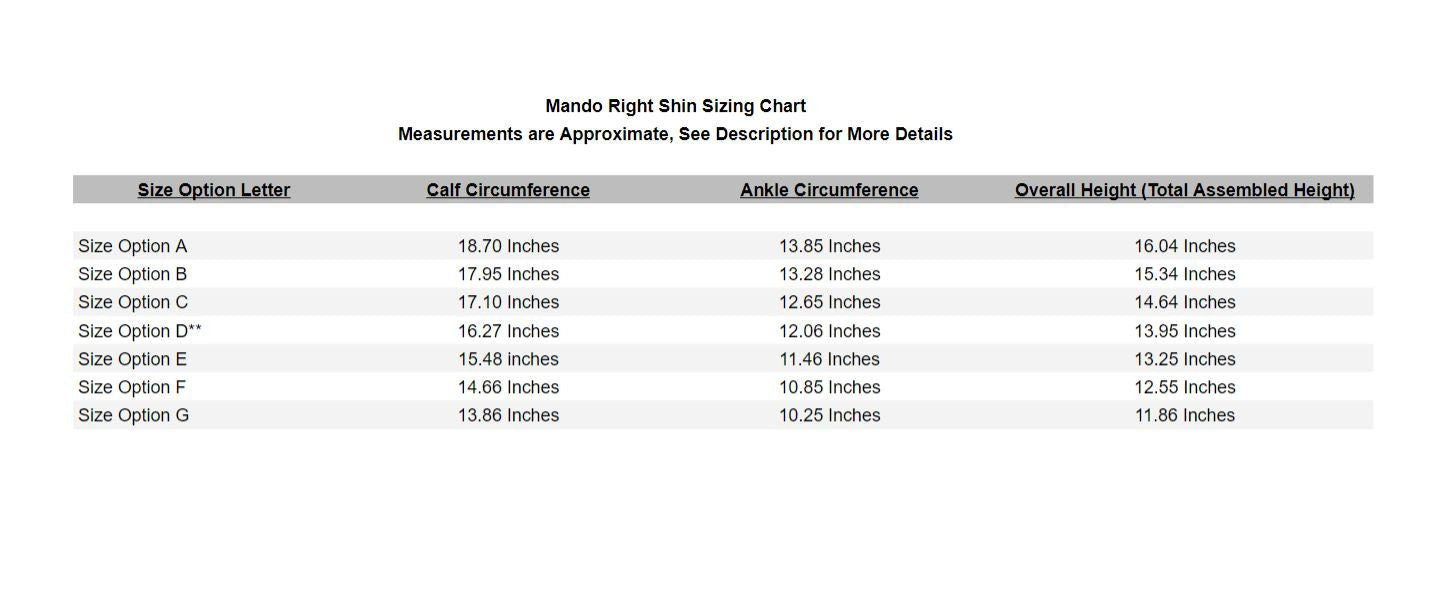This screenshot has width=1447, height=603.
Task: Click the 12.55 Inches height value
Action: coord(1185,387)
